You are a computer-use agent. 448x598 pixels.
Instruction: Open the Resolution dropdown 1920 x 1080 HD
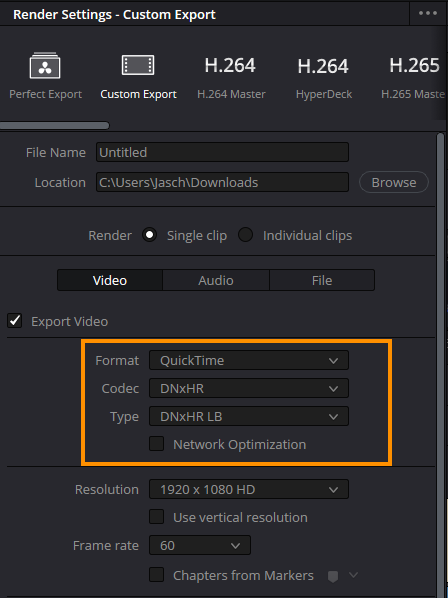point(249,489)
